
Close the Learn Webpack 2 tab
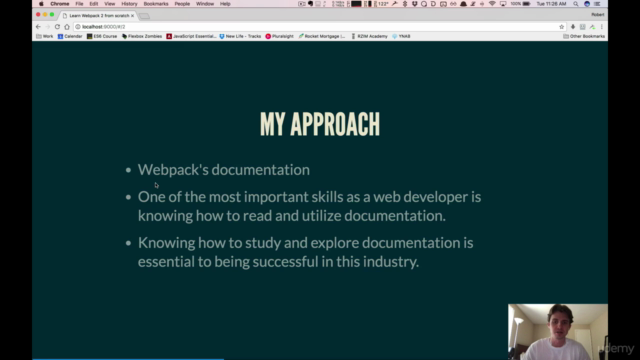click(132, 16)
